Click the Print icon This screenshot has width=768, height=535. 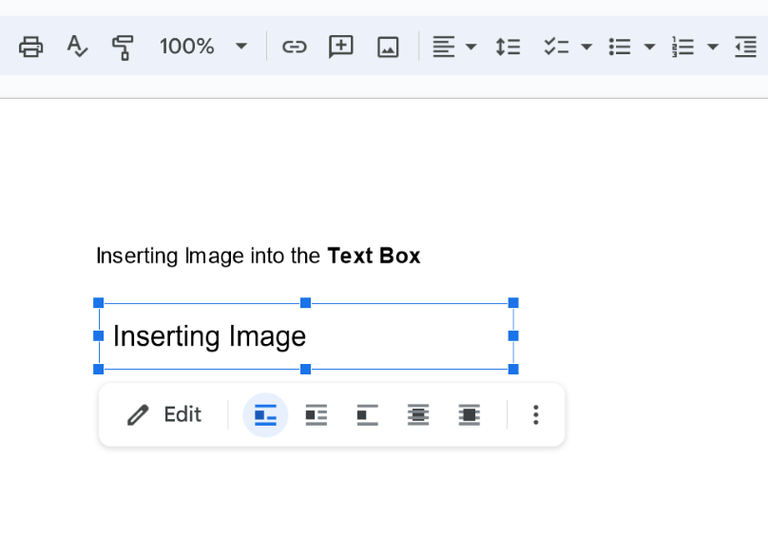(31, 46)
